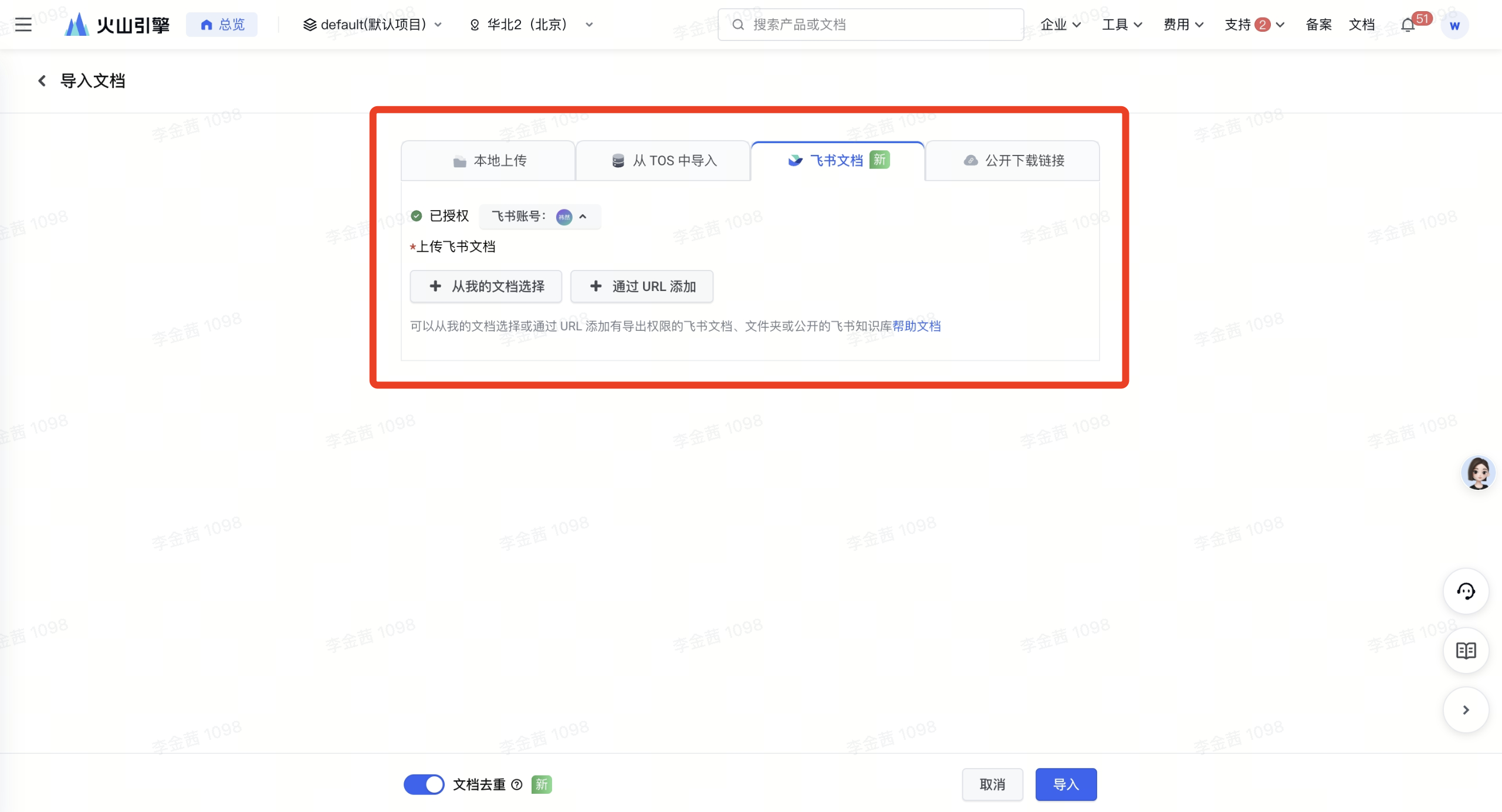Screen dimensions: 1502x812
Task: Expand the 企业 menu
Action: click(x=1060, y=25)
